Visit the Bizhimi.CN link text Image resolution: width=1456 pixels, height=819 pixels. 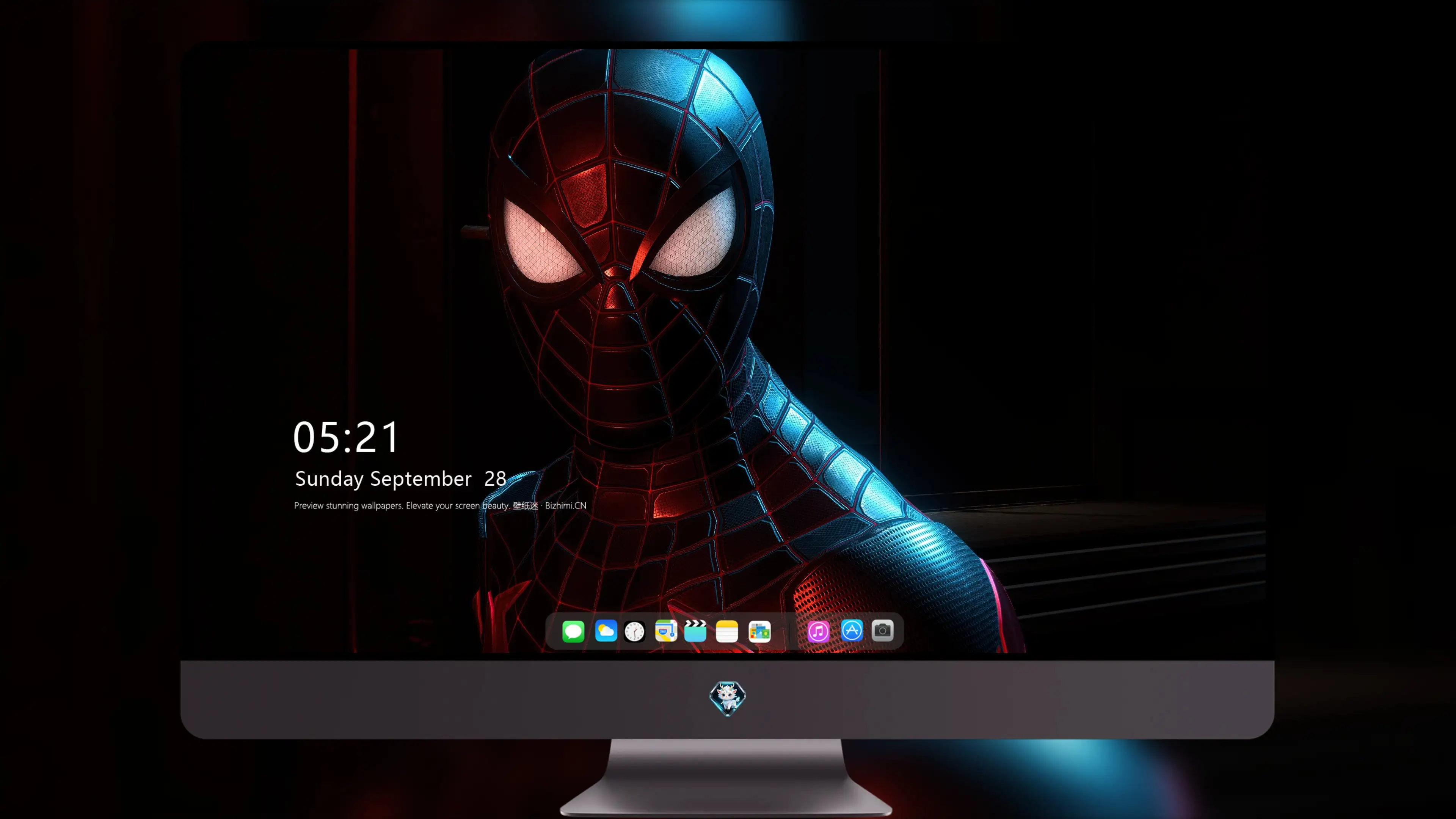pyautogui.click(x=566, y=505)
